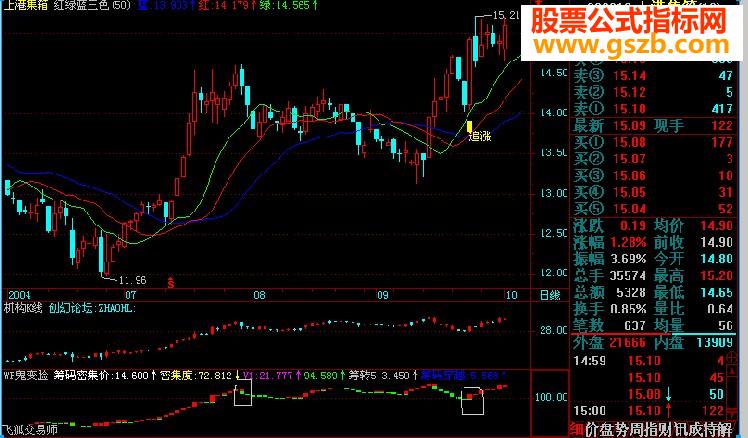Click the 飞狐交易师 label
Image resolution: width=748 pixels, height=438 pixels.
click(31, 430)
